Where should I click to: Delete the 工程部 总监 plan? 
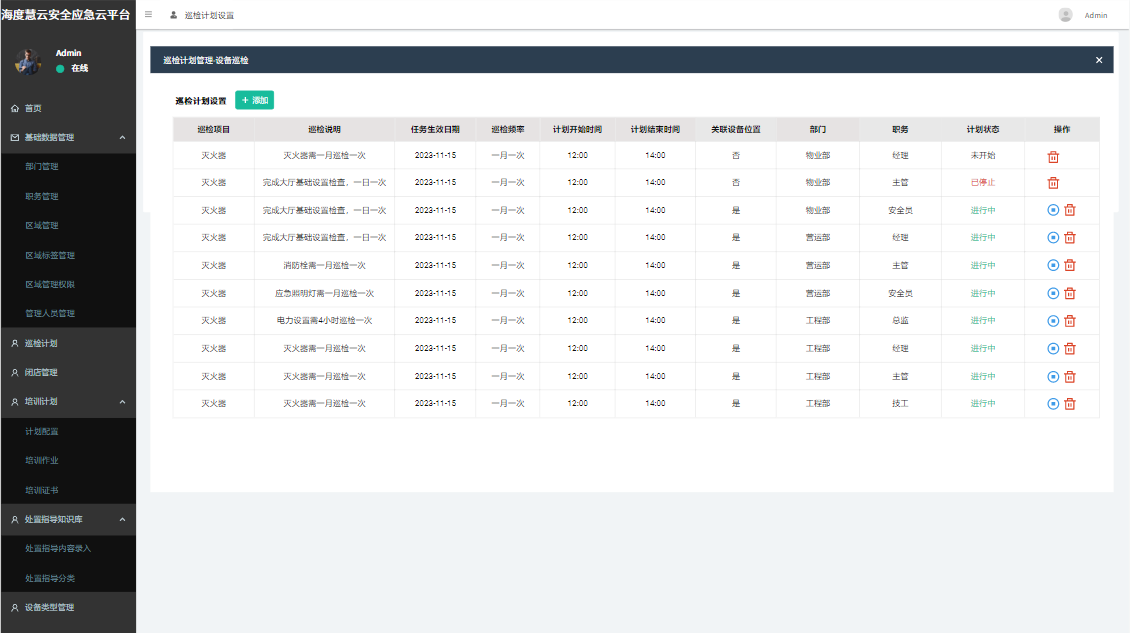coord(1069,321)
